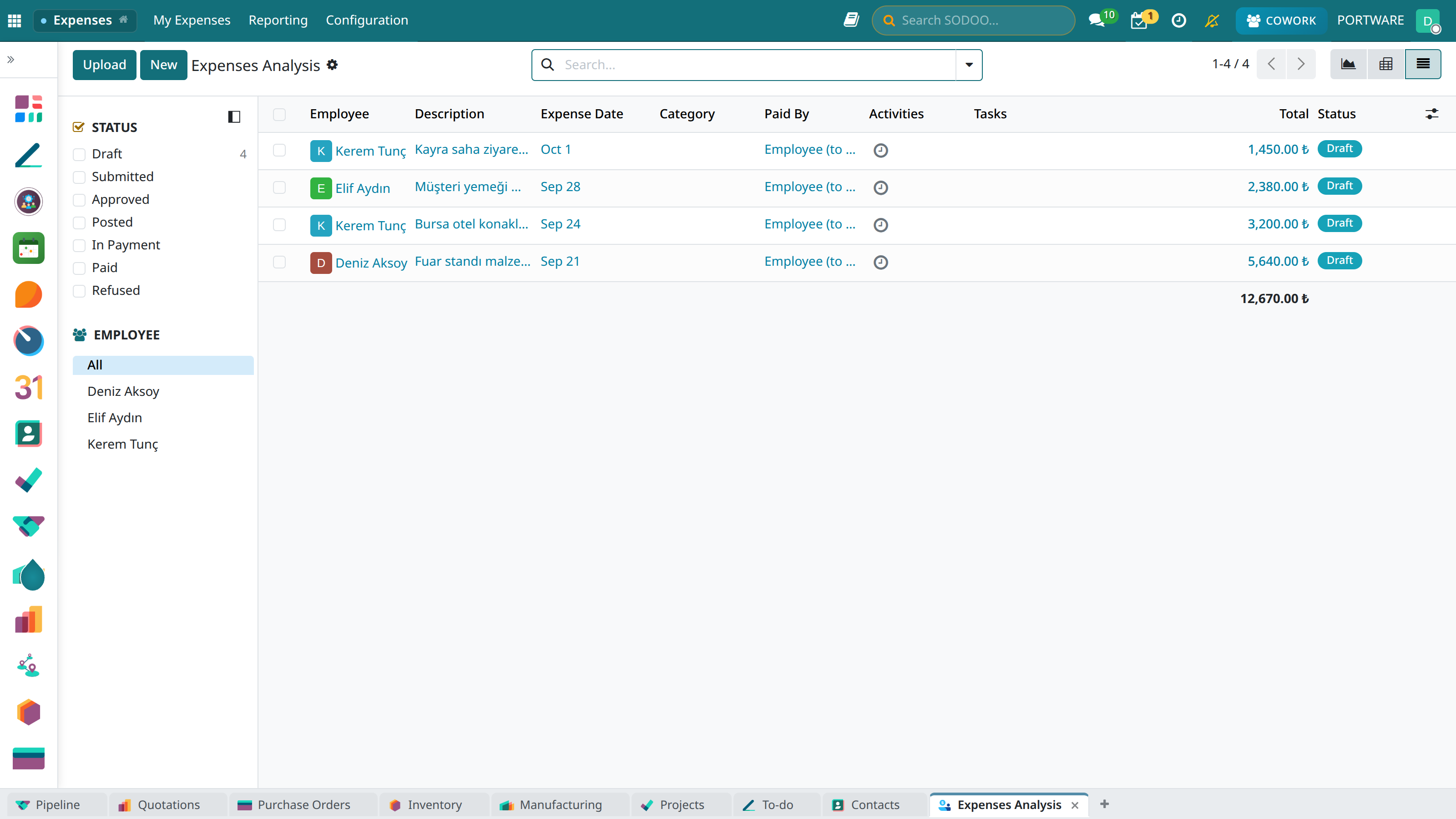Check the Kerem Tunç Oct 1 row checkbox
This screenshot has width=1456, height=819.
(x=279, y=150)
